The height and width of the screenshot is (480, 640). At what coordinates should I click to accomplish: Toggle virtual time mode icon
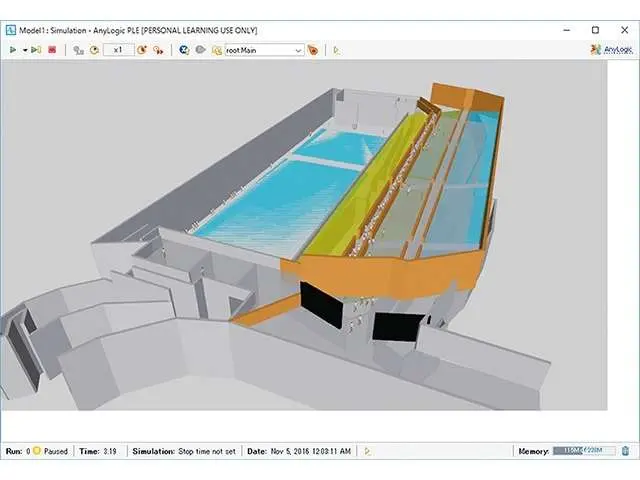(158, 50)
